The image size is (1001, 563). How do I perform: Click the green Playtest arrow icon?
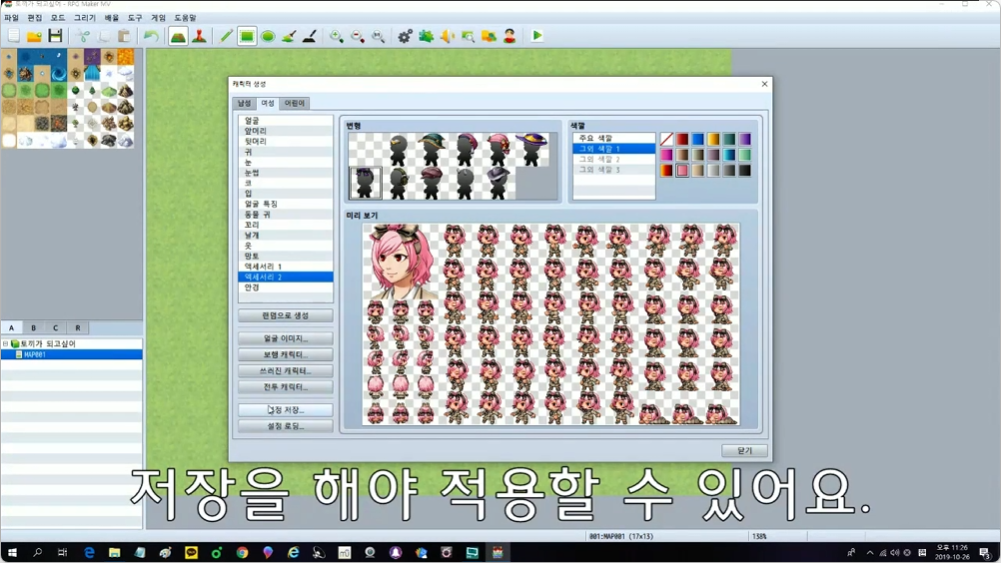pyautogui.click(x=537, y=36)
